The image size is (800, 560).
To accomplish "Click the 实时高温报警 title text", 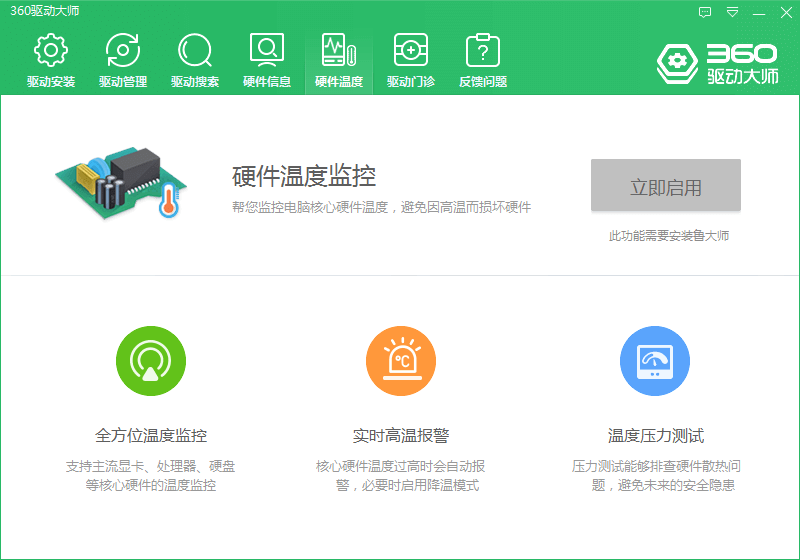I will point(401,436).
